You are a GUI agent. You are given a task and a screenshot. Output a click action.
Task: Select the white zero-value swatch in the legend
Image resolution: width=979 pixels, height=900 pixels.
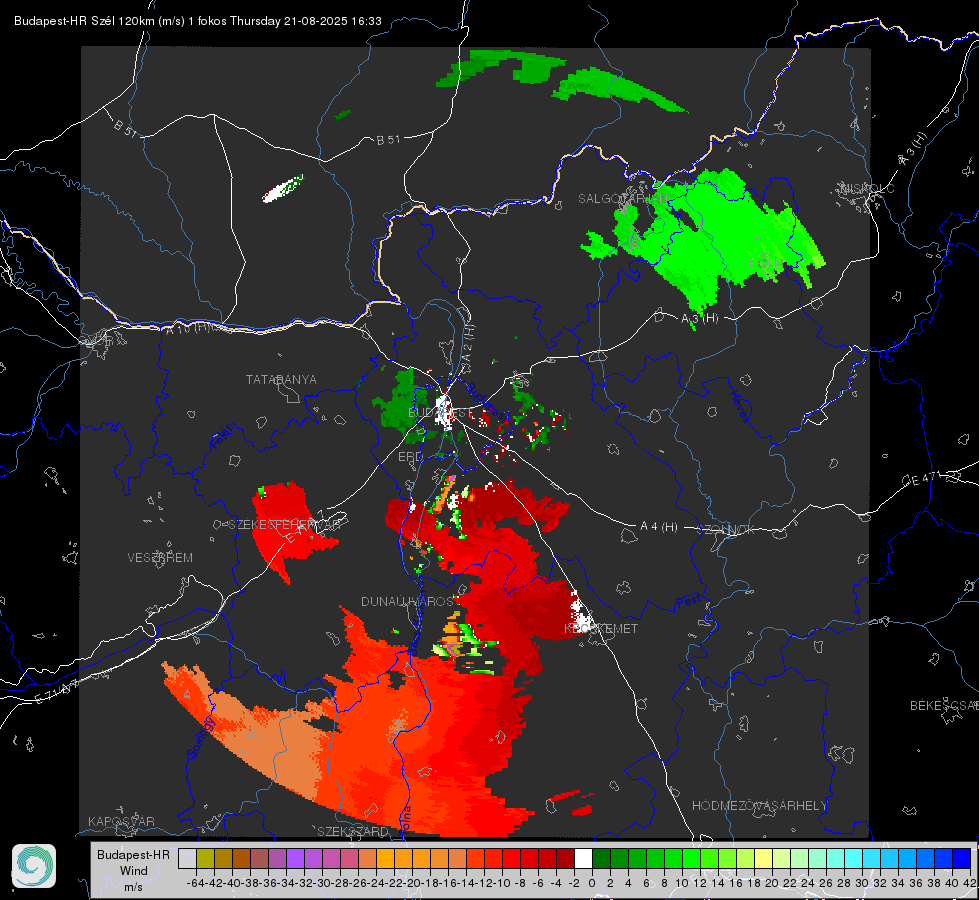pyautogui.click(x=583, y=859)
